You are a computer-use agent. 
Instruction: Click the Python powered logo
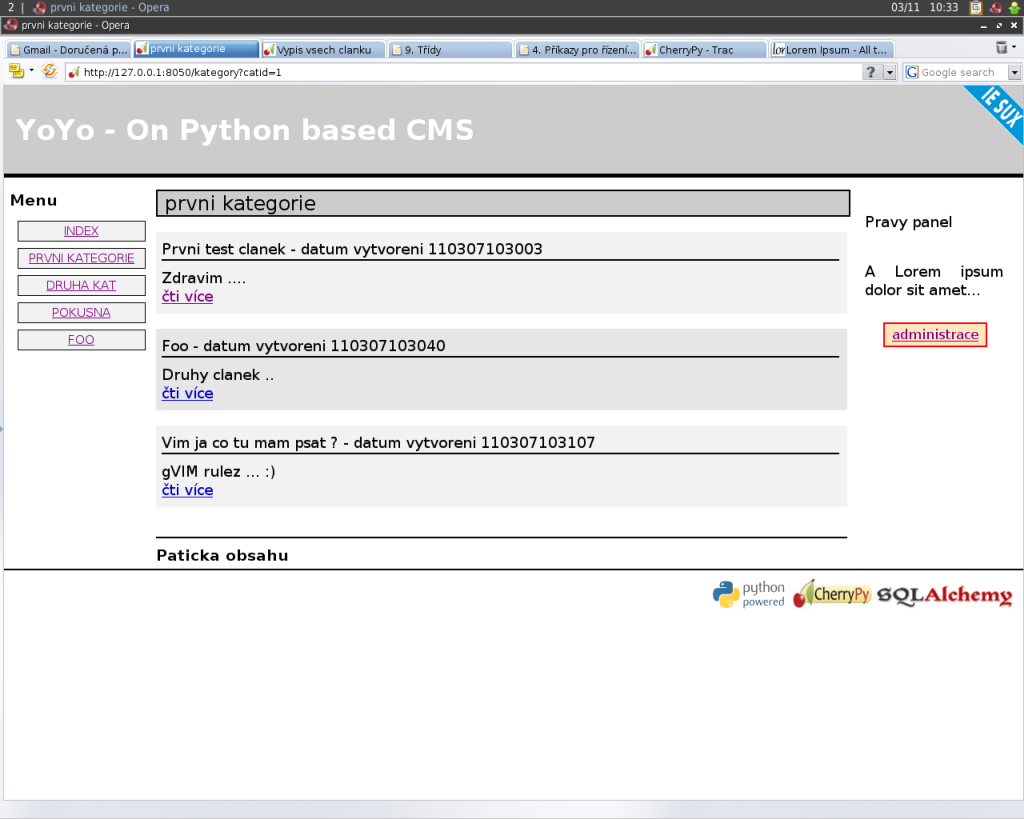(x=748, y=594)
